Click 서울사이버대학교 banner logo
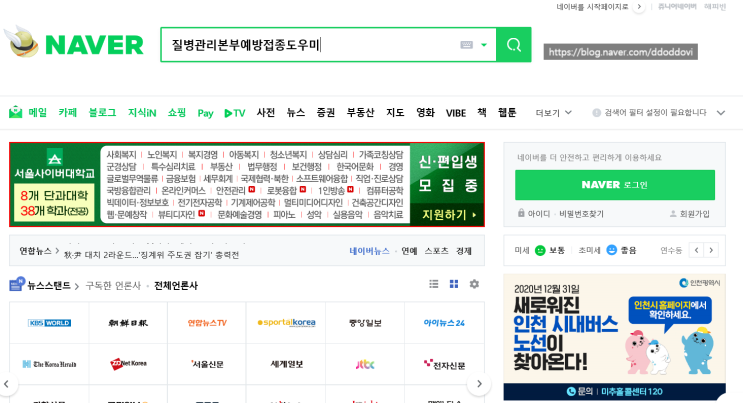The height and width of the screenshot is (403, 743). click(54, 165)
